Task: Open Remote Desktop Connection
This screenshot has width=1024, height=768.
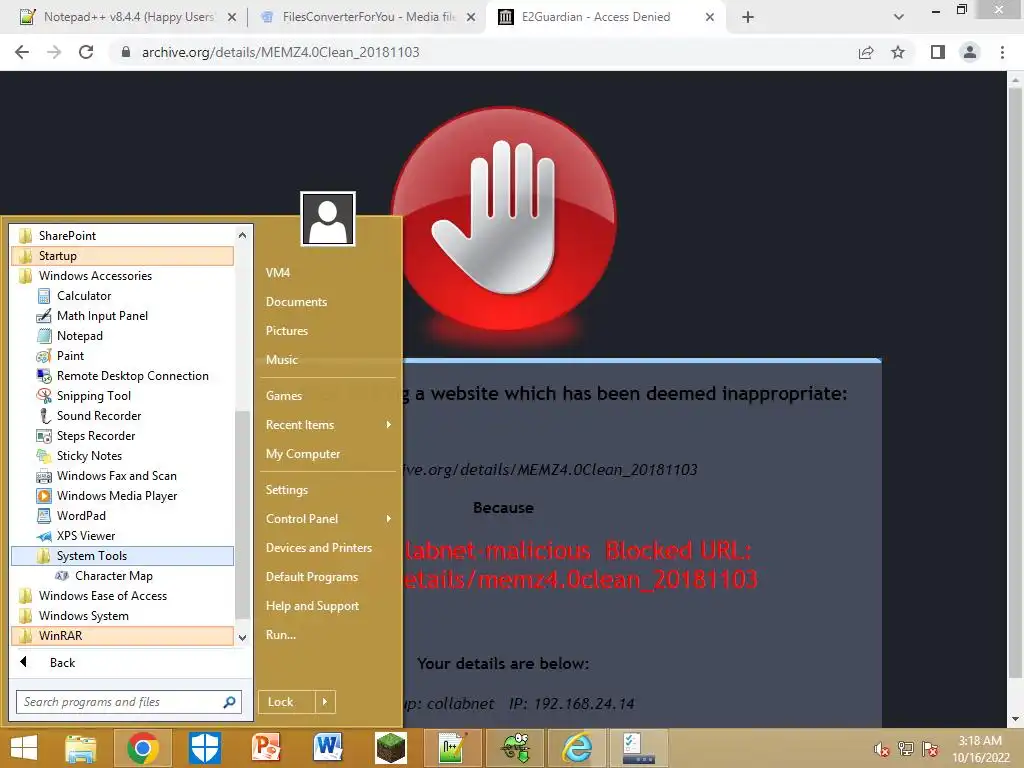Action: point(132,376)
